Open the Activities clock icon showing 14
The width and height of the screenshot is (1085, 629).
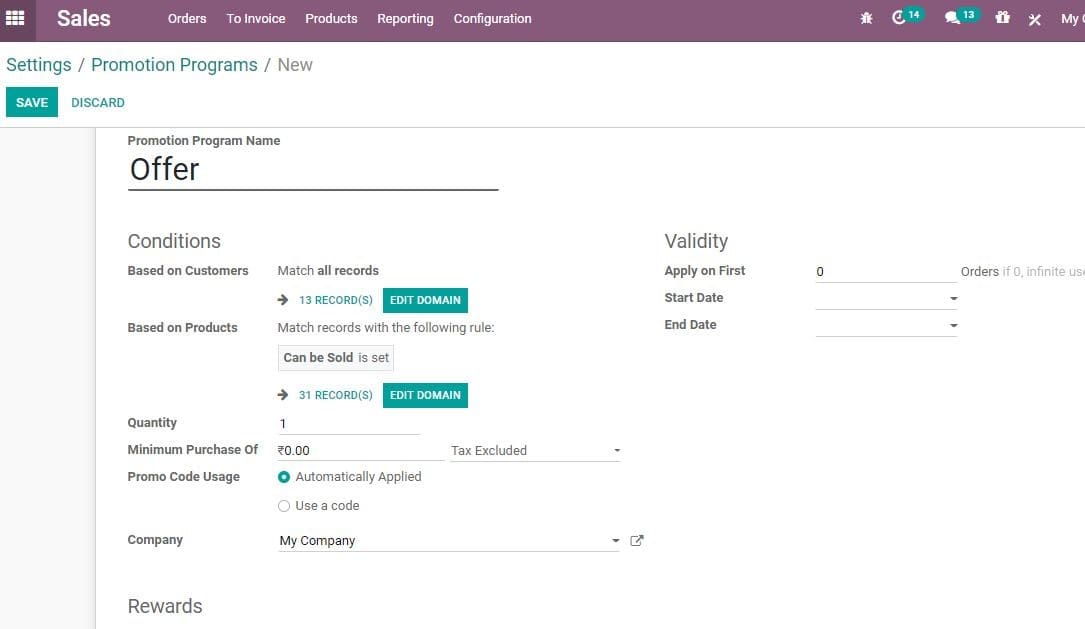point(901,18)
